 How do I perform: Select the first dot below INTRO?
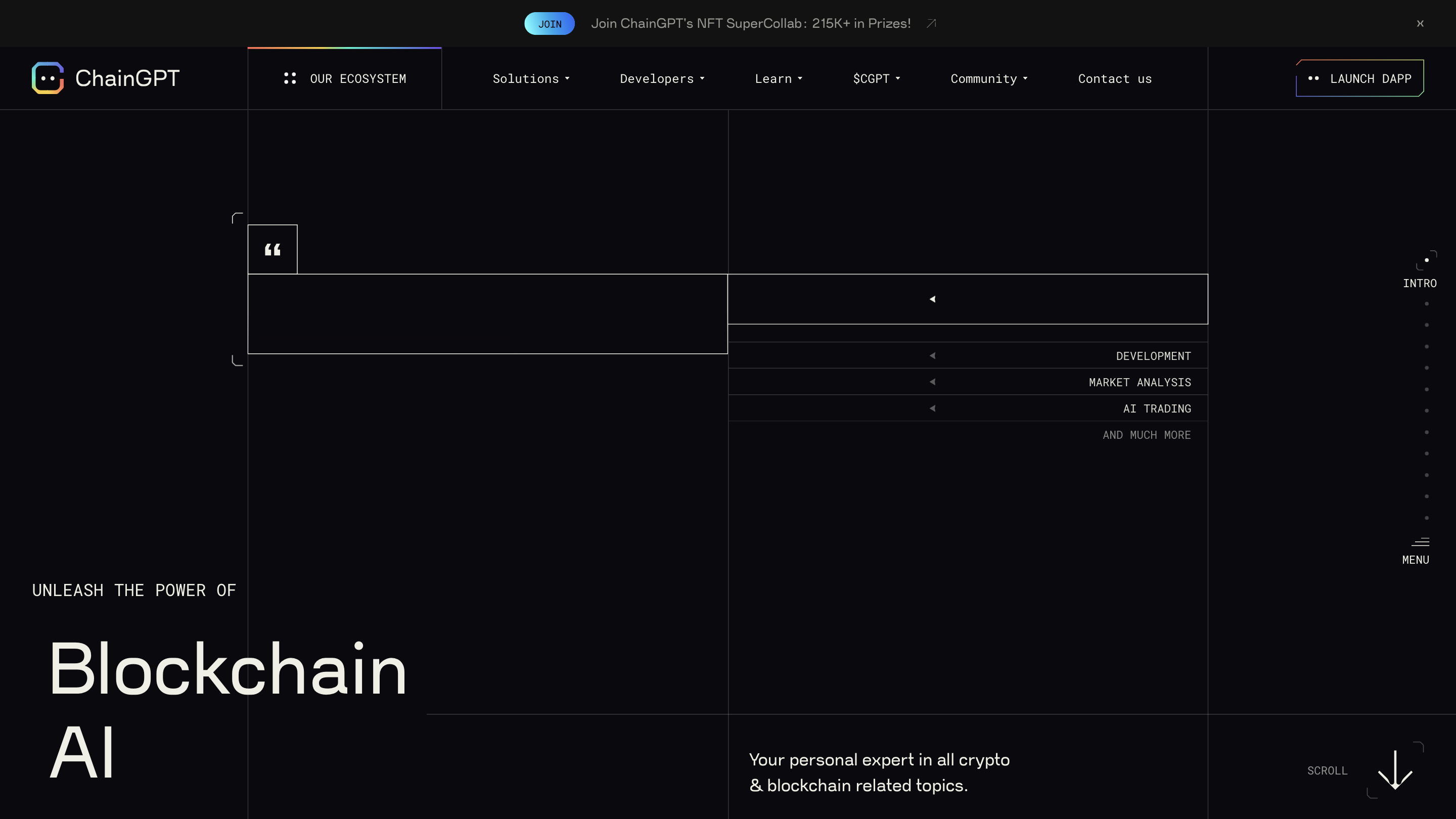[x=1427, y=304]
